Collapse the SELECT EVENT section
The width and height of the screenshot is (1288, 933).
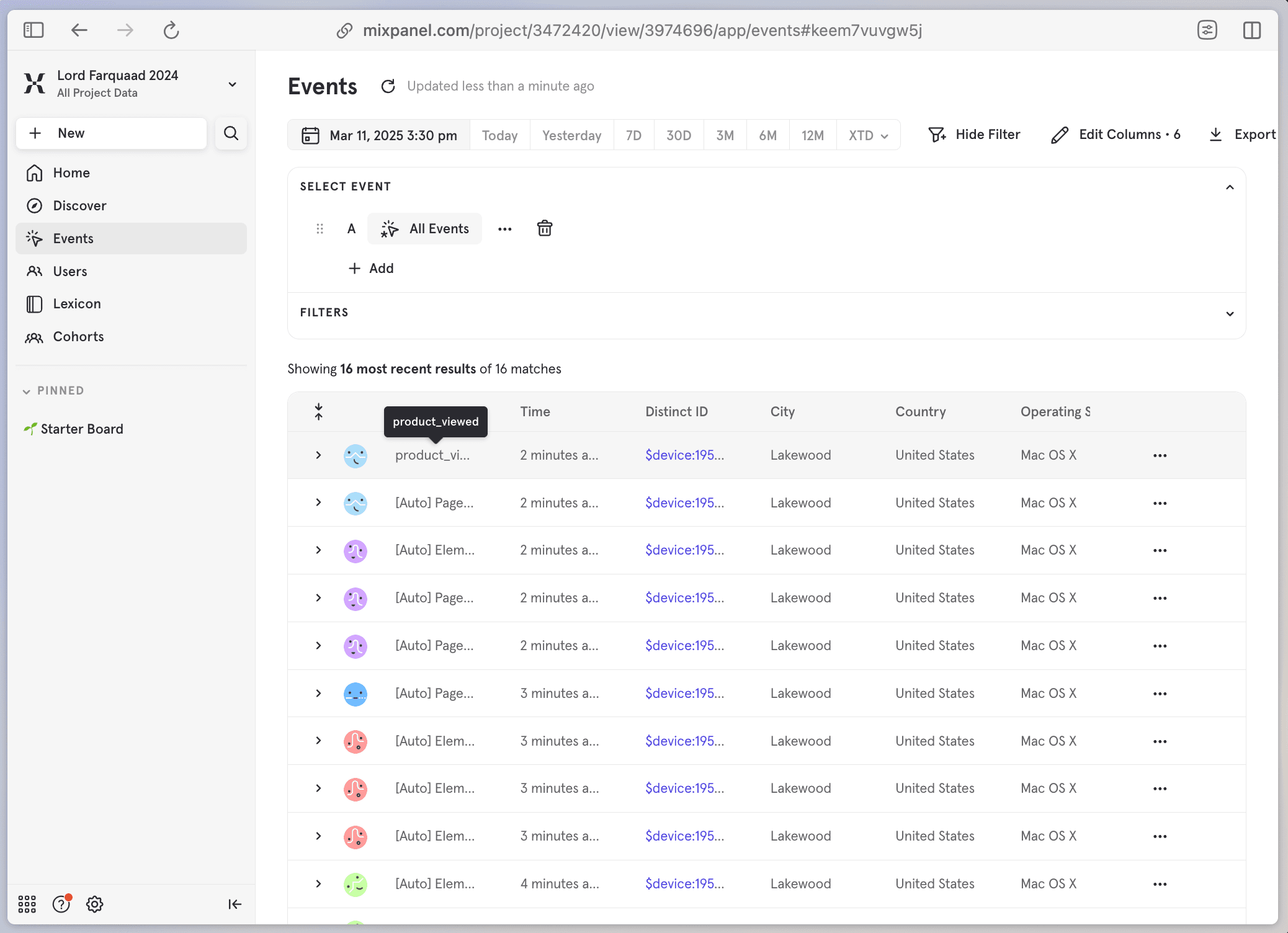(x=1229, y=187)
